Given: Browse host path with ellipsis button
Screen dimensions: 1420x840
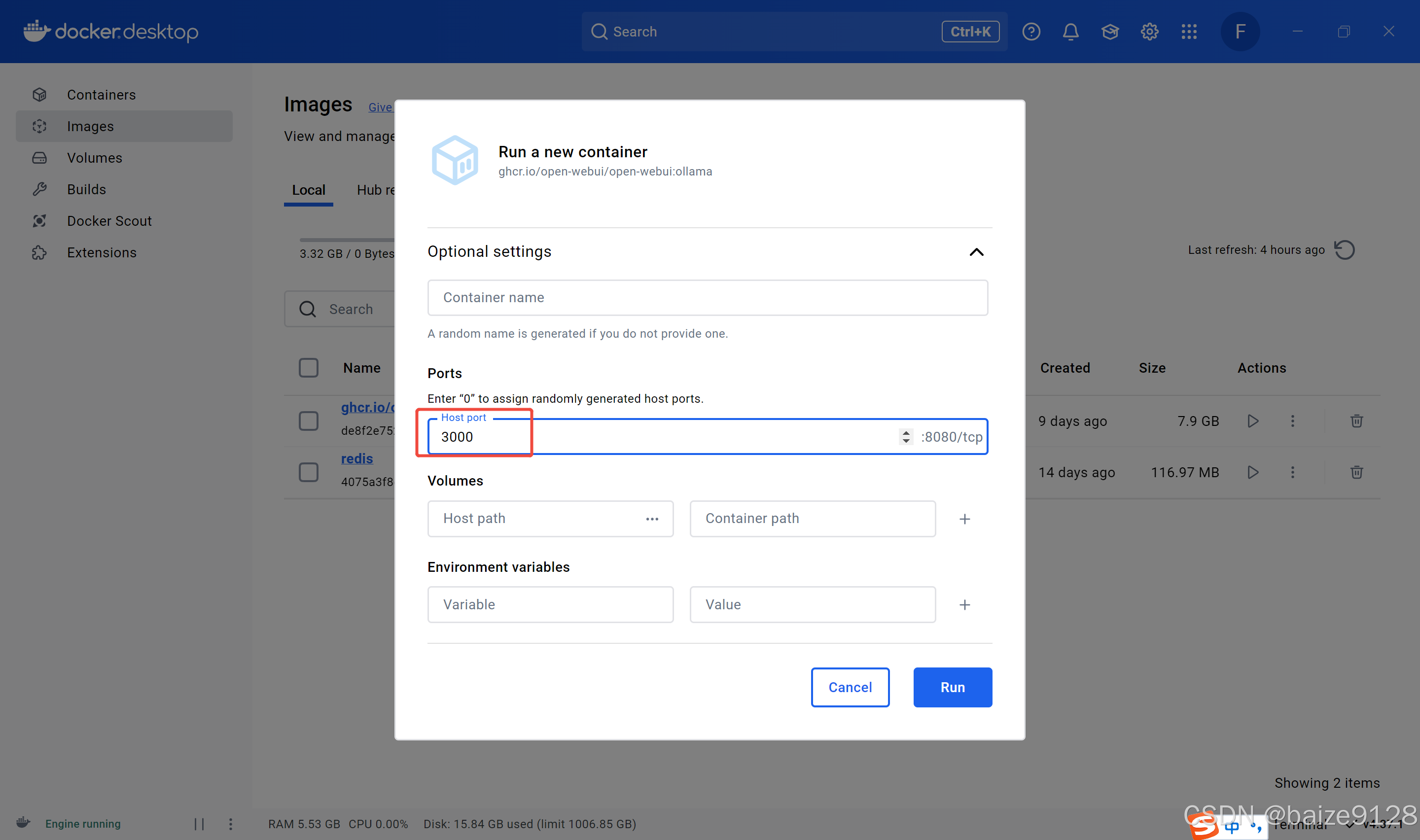Looking at the screenshot, I should [x=652, y=519].
